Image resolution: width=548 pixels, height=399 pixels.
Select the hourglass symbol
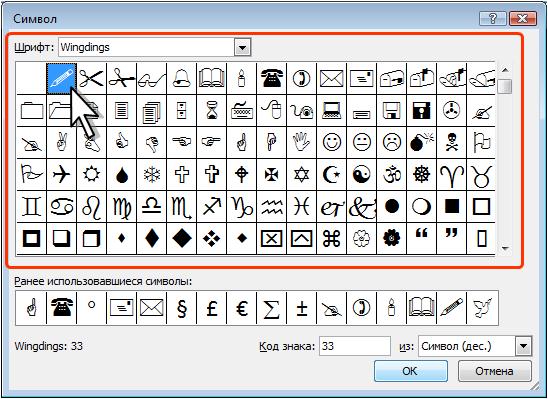pos(211,110)
